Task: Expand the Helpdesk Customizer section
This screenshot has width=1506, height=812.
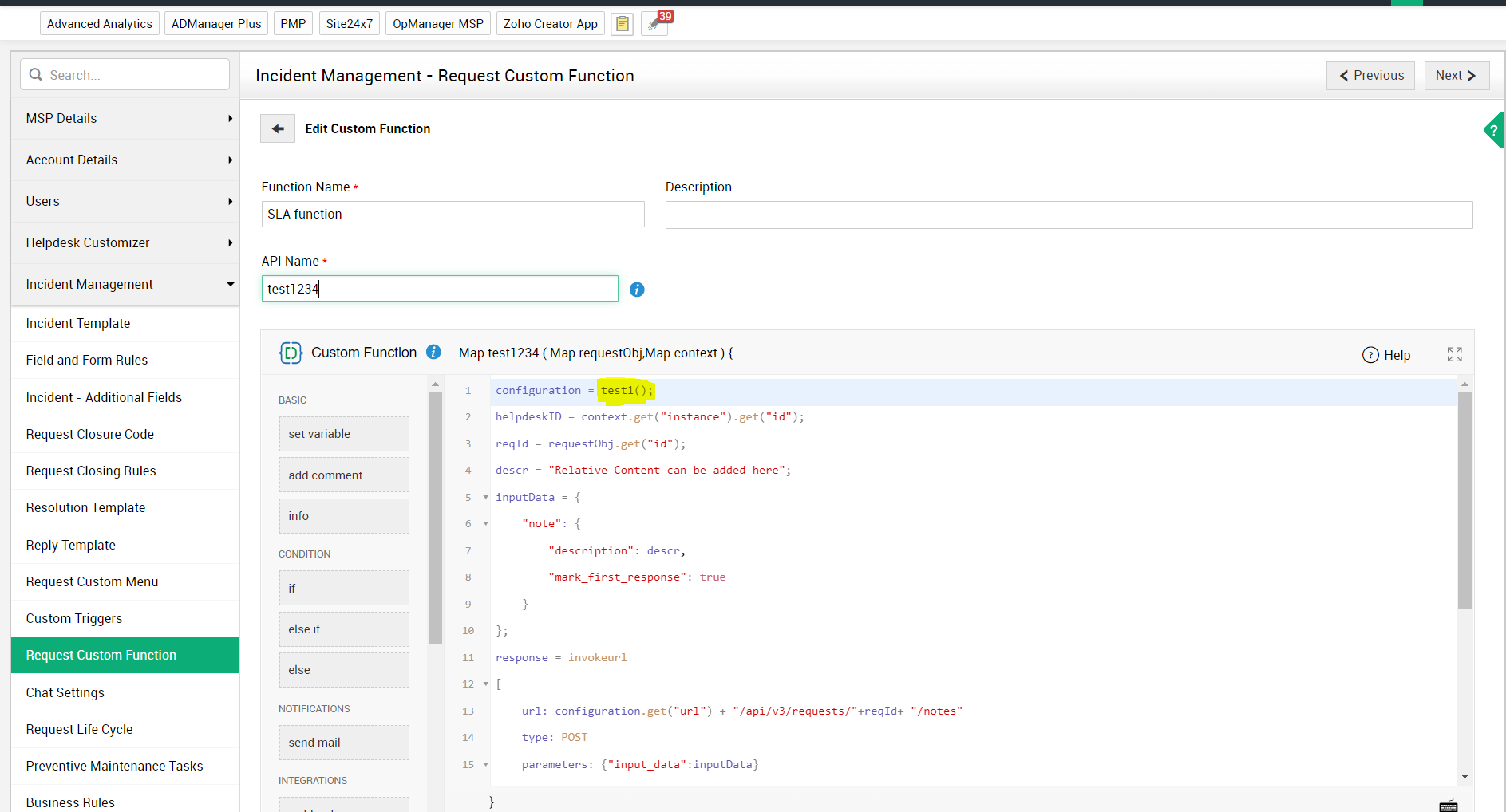Action: [x=125, y=242]
